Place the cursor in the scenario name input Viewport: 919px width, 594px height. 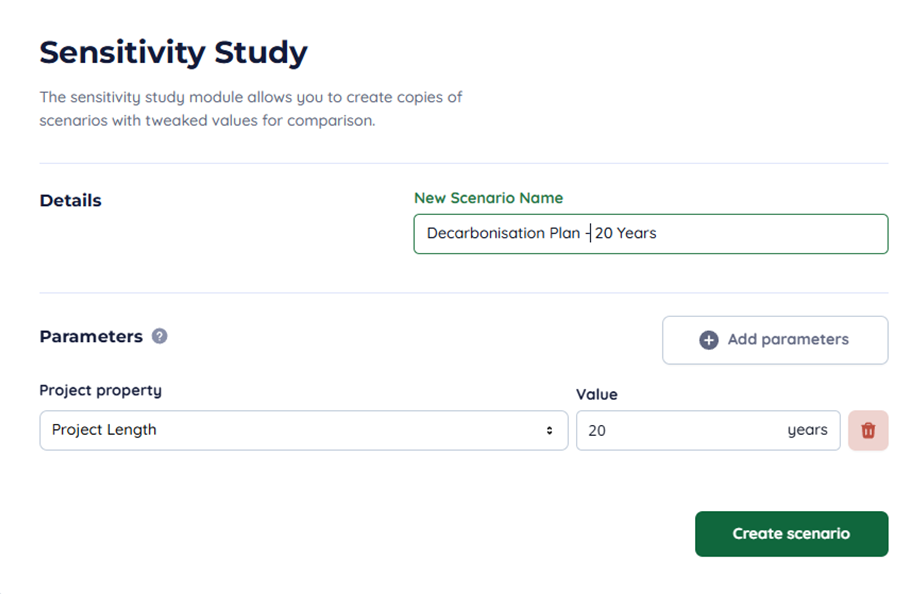click(x=650, y=233)
